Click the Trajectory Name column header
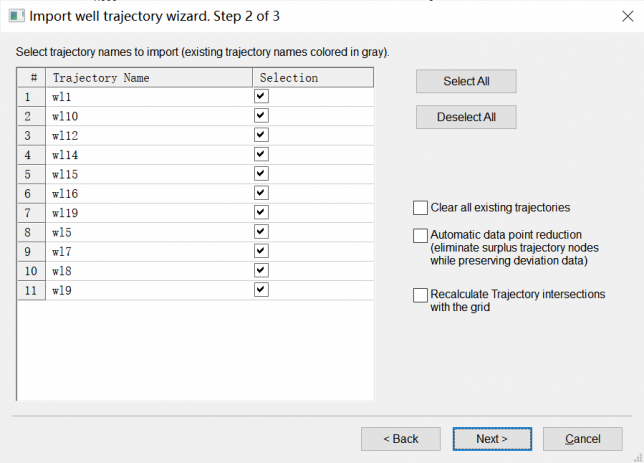644x463 pixels. pos(149,77)
